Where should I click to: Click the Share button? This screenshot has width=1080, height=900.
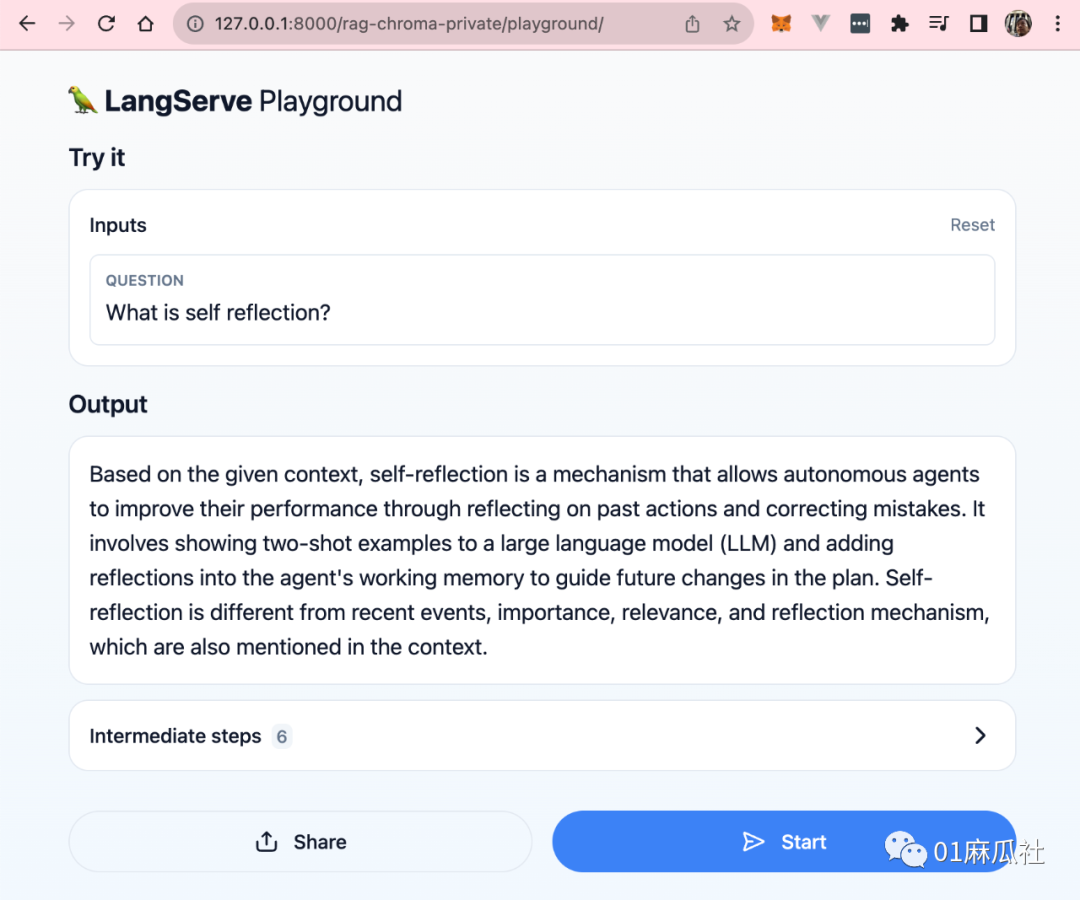(x=300, y=841)
